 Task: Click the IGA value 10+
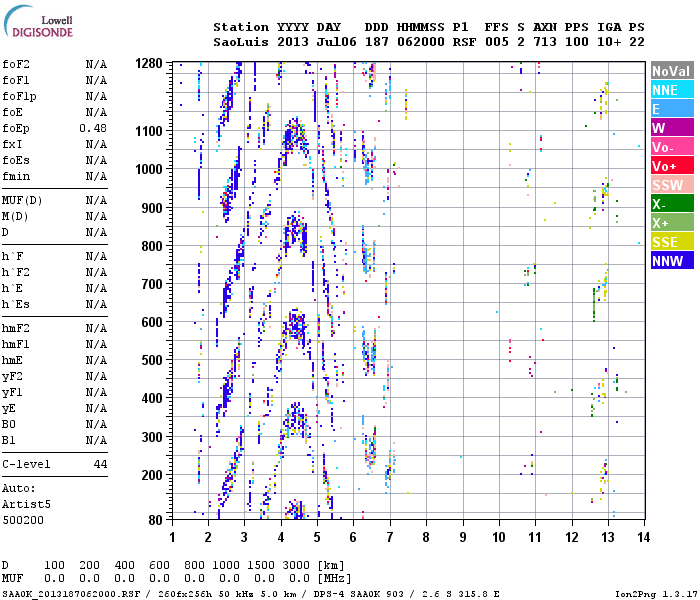point(609,42)
